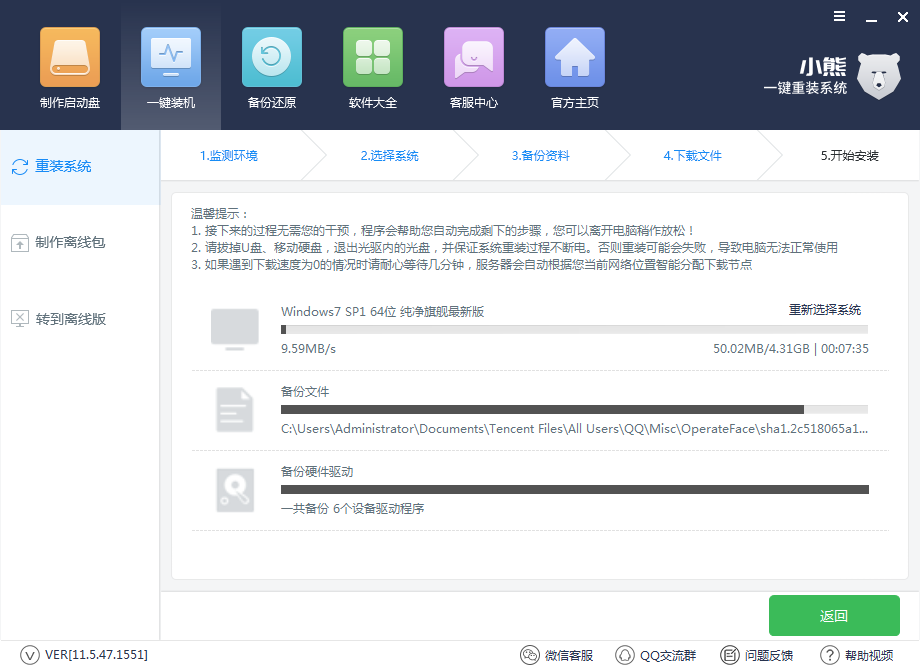Select 重装系统 in the sidebar
Viewport: 920px width, 670px height.
[80, 167]
